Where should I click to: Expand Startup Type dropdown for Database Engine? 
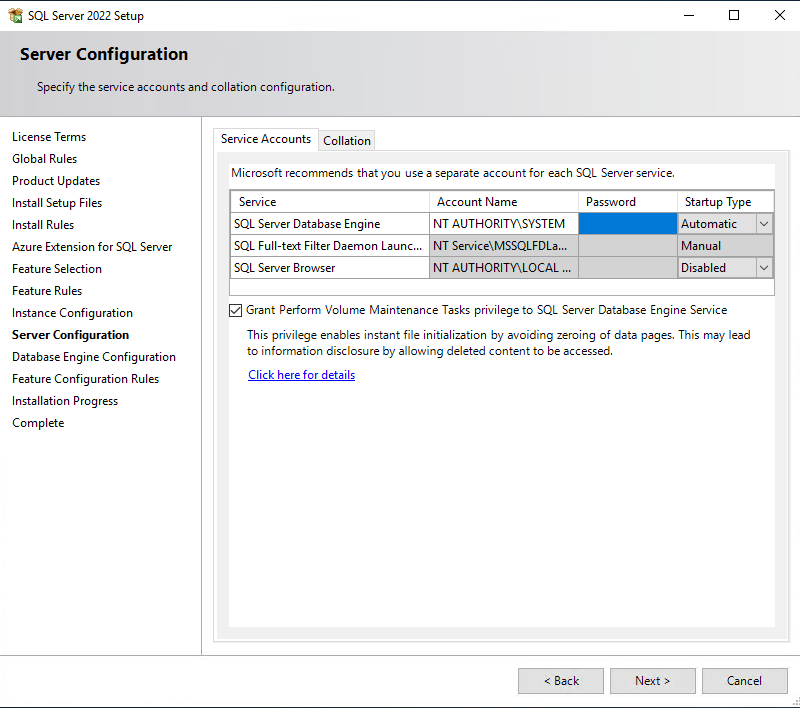(x=764, y=224)
